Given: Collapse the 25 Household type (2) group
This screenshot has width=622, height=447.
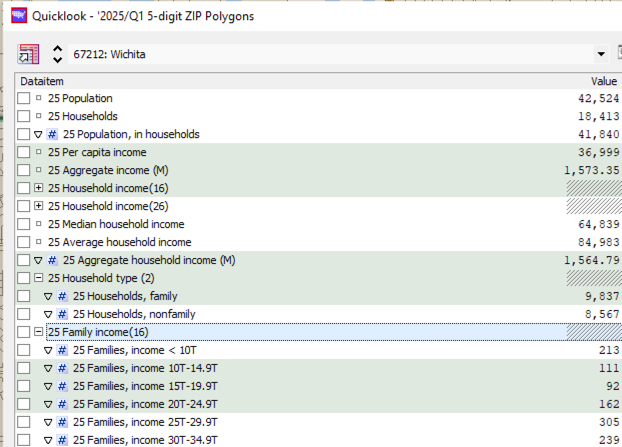Looking at the screenshot, I should point(38,278).
